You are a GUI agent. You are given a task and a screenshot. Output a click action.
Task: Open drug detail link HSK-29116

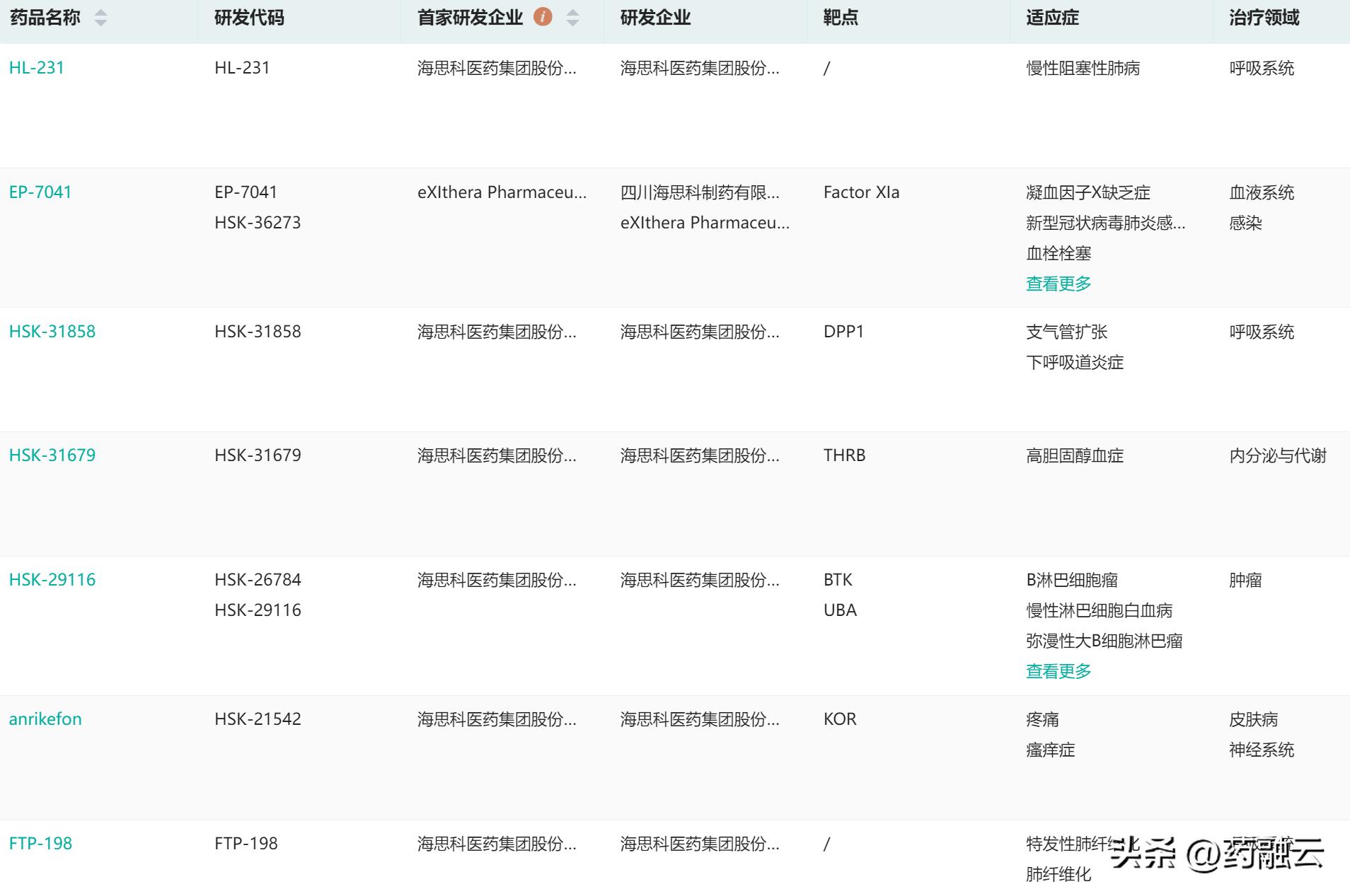pyautogui.click(x=52, y=580)
